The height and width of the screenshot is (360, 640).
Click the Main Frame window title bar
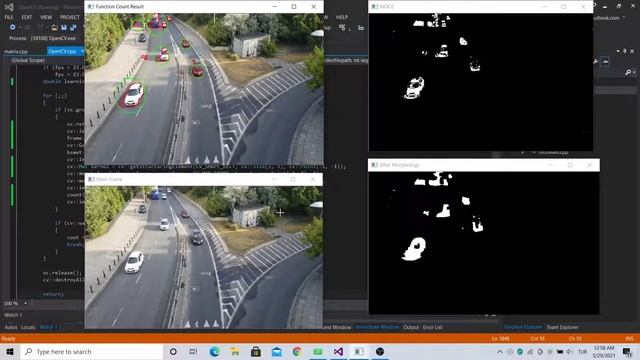coord(203,179)
